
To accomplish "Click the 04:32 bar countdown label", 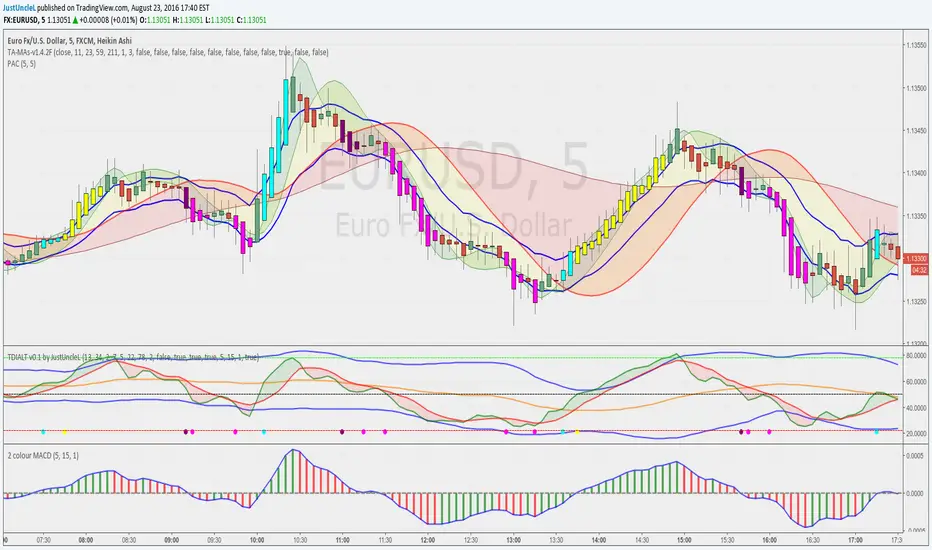I will (x=918, y=269).
